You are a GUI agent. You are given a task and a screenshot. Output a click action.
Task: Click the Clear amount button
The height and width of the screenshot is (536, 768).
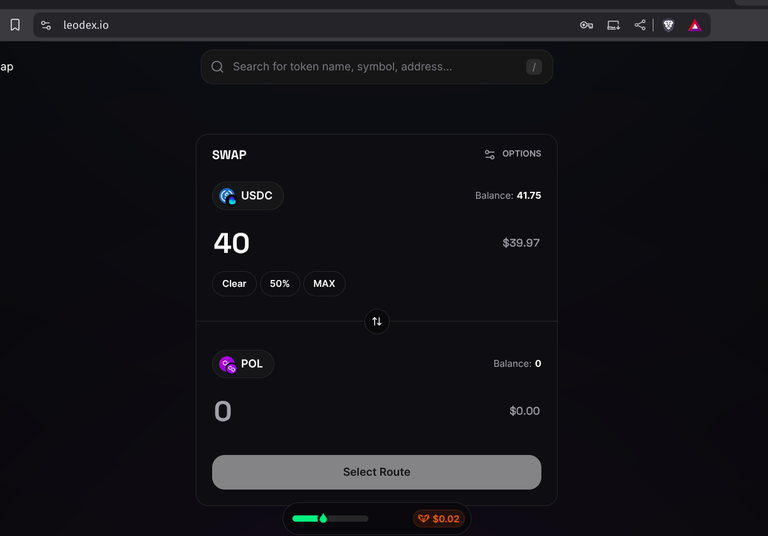(x=234, y=284)
